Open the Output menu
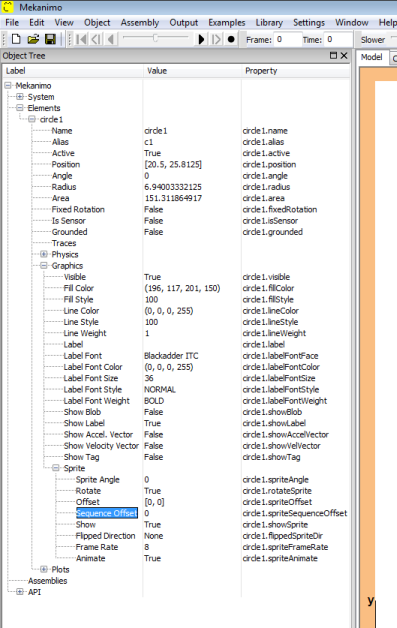Viewport: 397px width, 628px height. pyautogui.click(x=183, y=23)
